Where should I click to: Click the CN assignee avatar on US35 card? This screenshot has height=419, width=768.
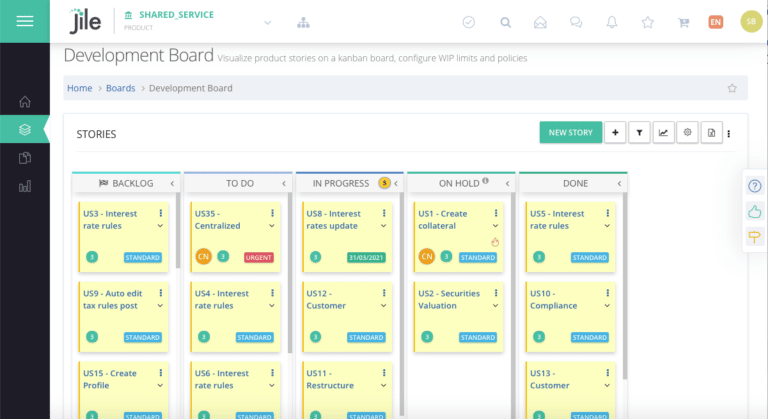click(203, 256)
